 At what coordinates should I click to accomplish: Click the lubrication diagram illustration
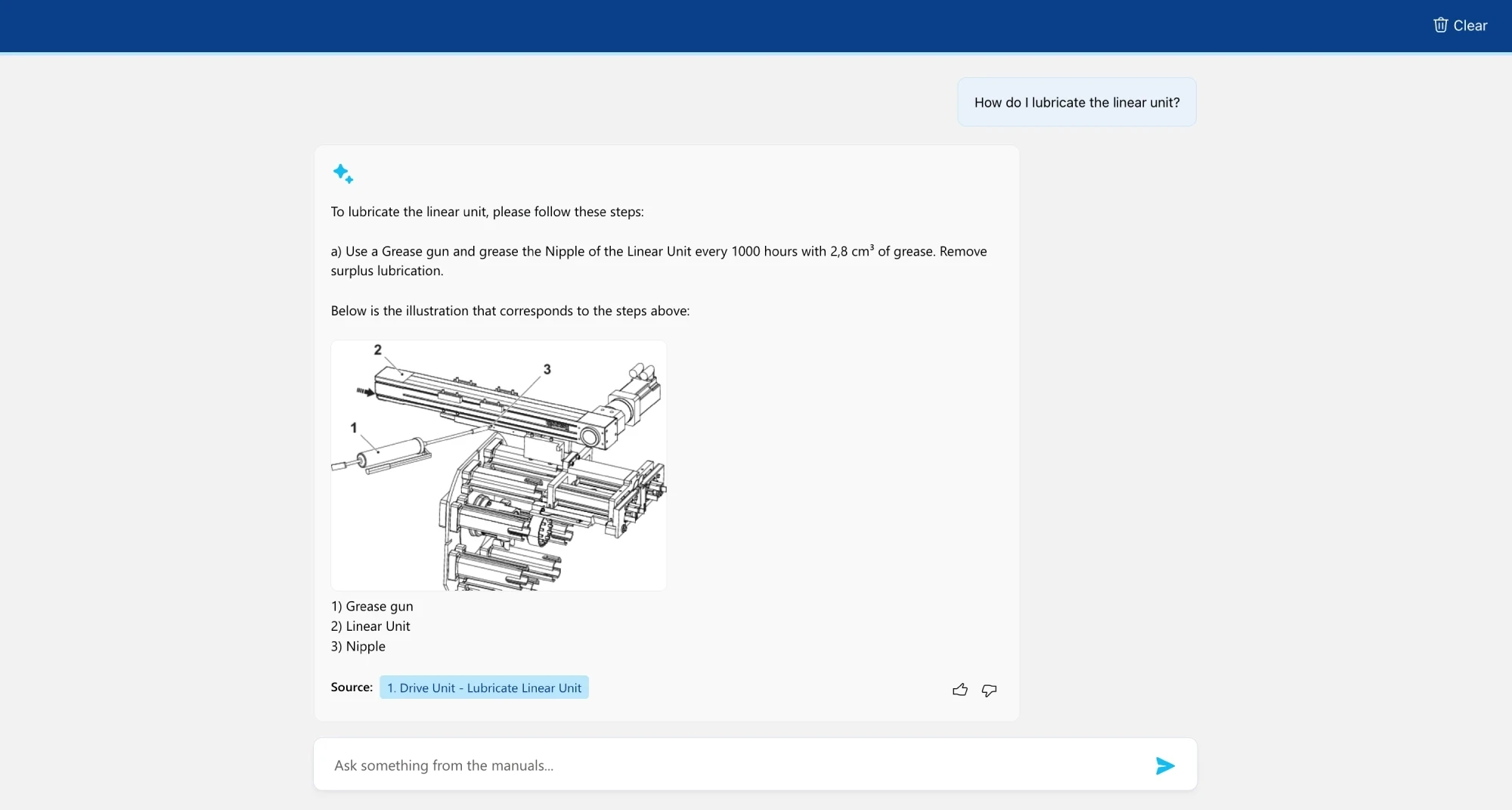pos(498,465)
